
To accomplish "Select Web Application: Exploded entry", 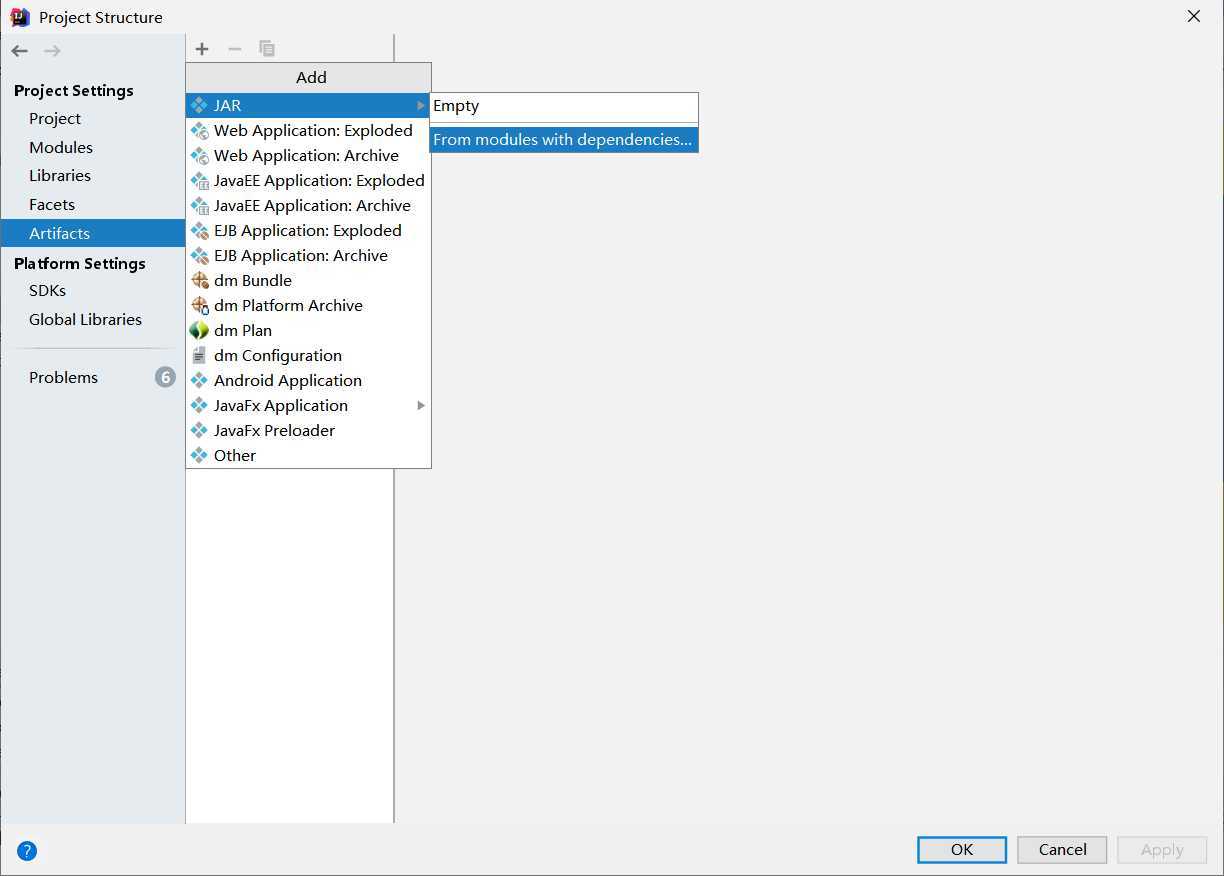I will 312,130.
